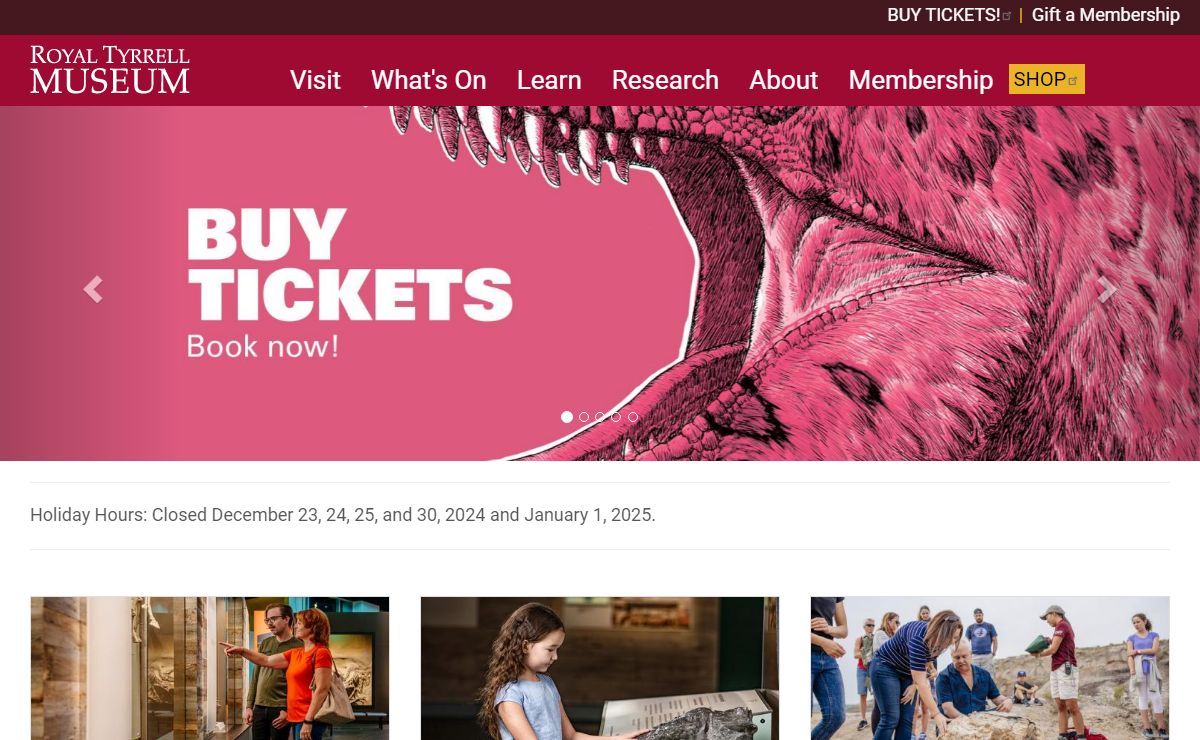Go to previous carousel slide arrow
1200x740 pixels.
click(93, 289)
